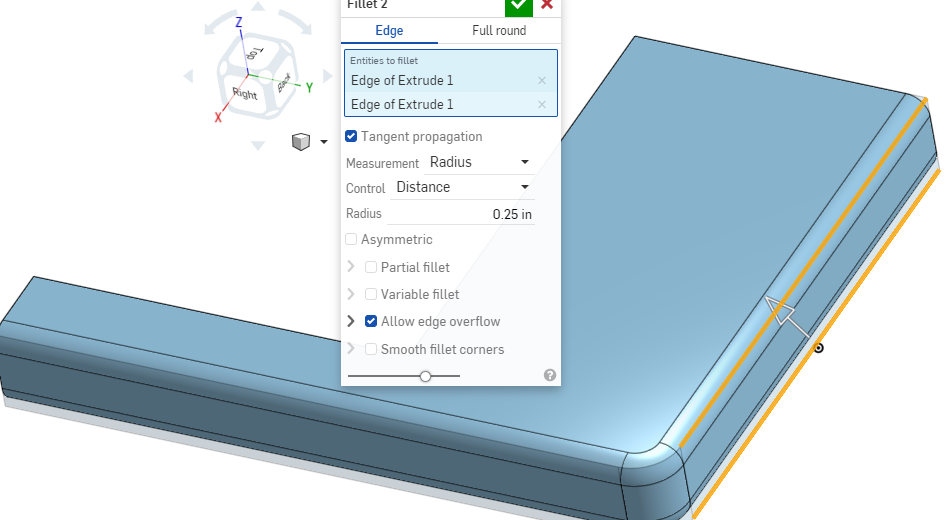Switch to the Edge tab
The image size is (946, 520).
[x=389, y=30]
